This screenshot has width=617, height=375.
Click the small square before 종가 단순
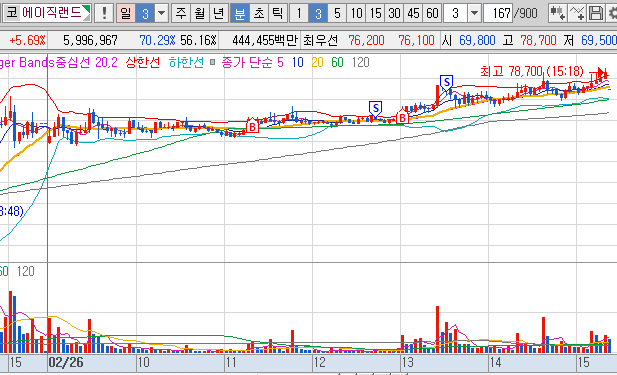pos(212,62)
